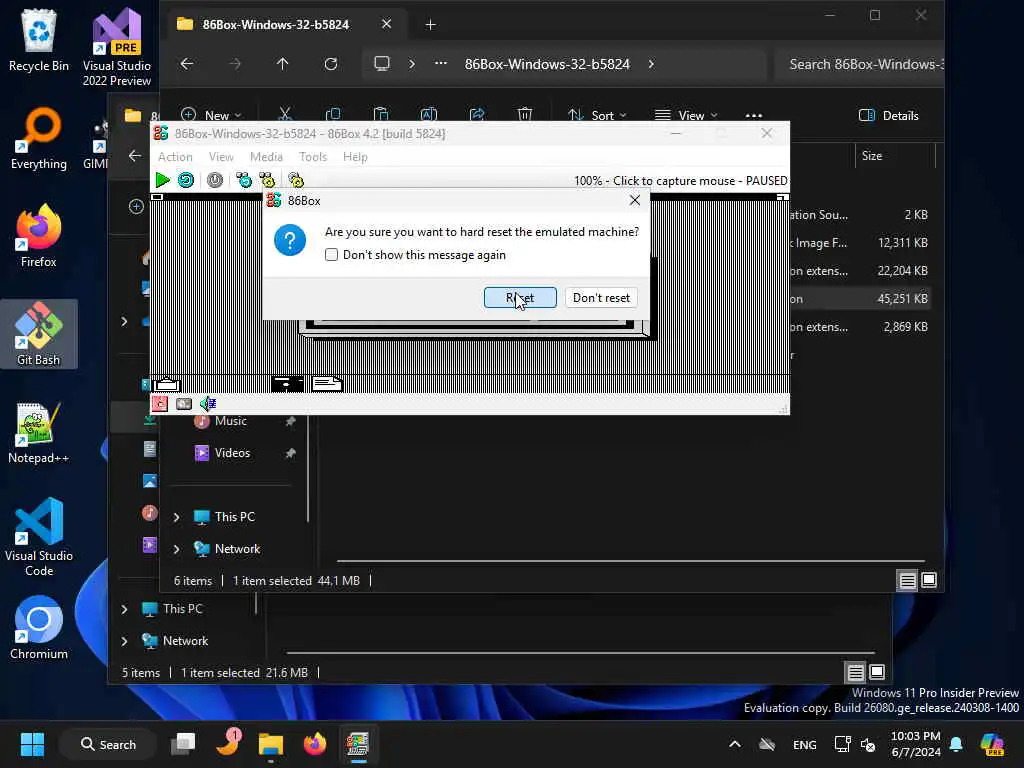This screenshot has width=1024, height=768.
Task: Open the Sort dropdown in Explorer
Action: click(x=597, y=115)
